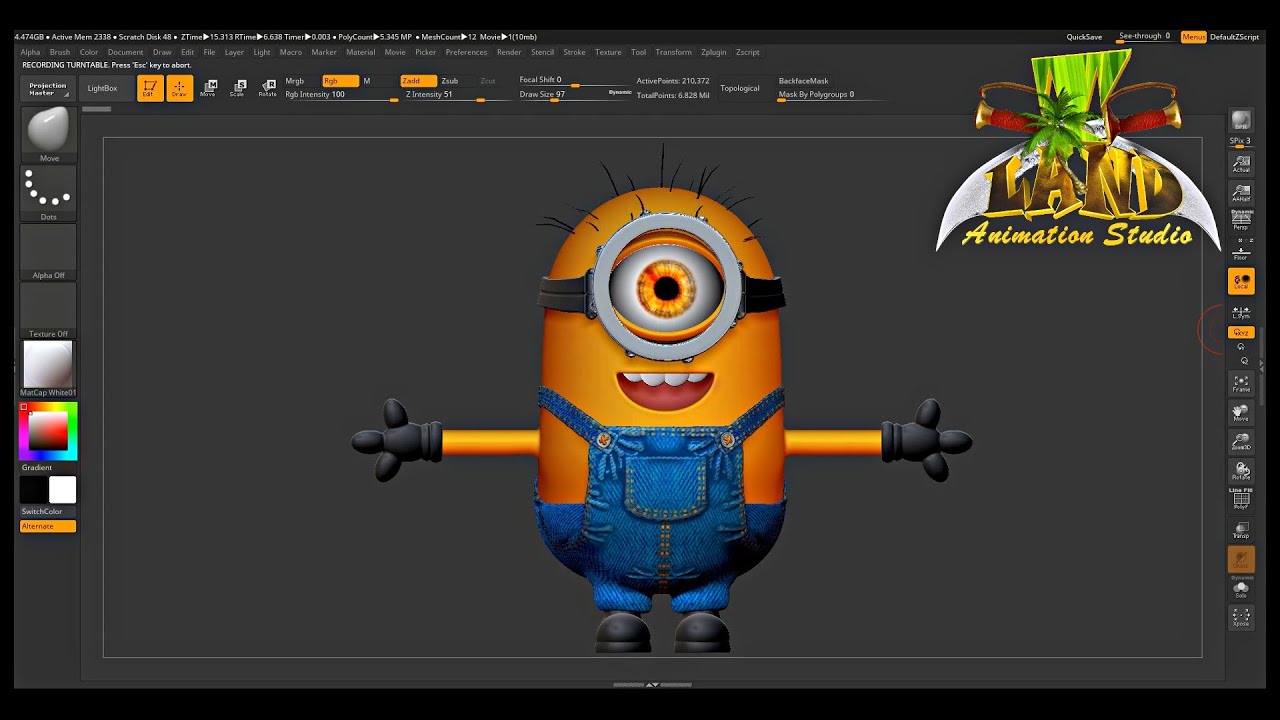Click the Move canvas hand icon
Viewport: 1280px width, 720px height.
point(1241,413)
